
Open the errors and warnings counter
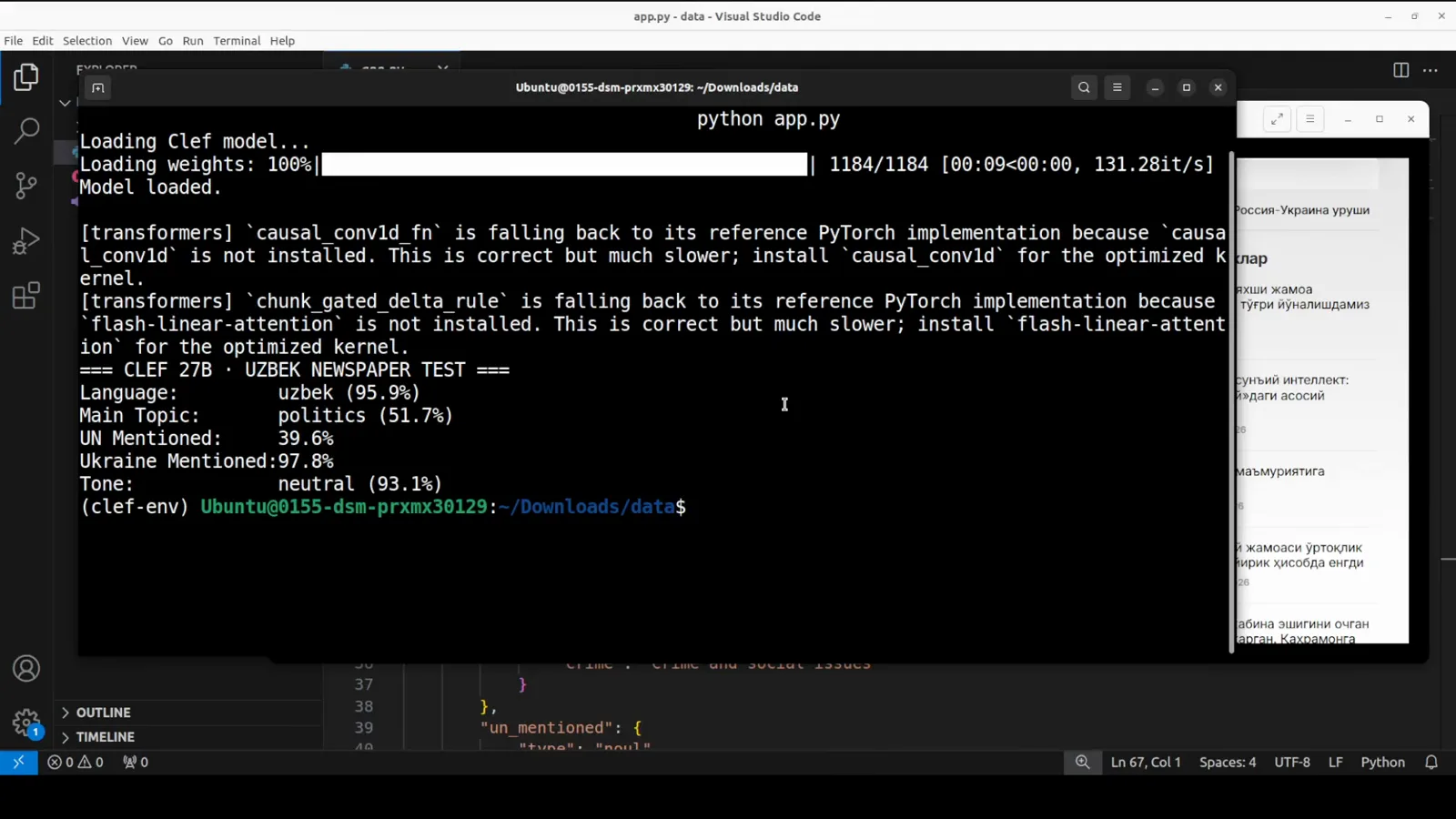[x=76, y=763]
